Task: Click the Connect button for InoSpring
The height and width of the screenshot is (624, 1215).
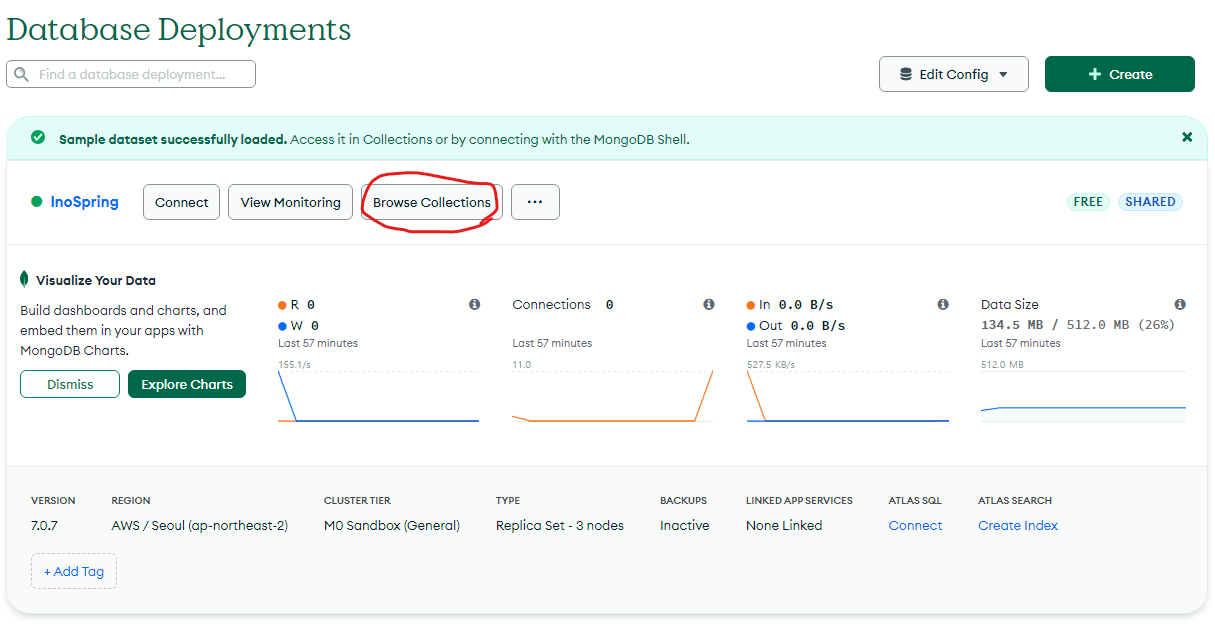Action: coord(181,202)
